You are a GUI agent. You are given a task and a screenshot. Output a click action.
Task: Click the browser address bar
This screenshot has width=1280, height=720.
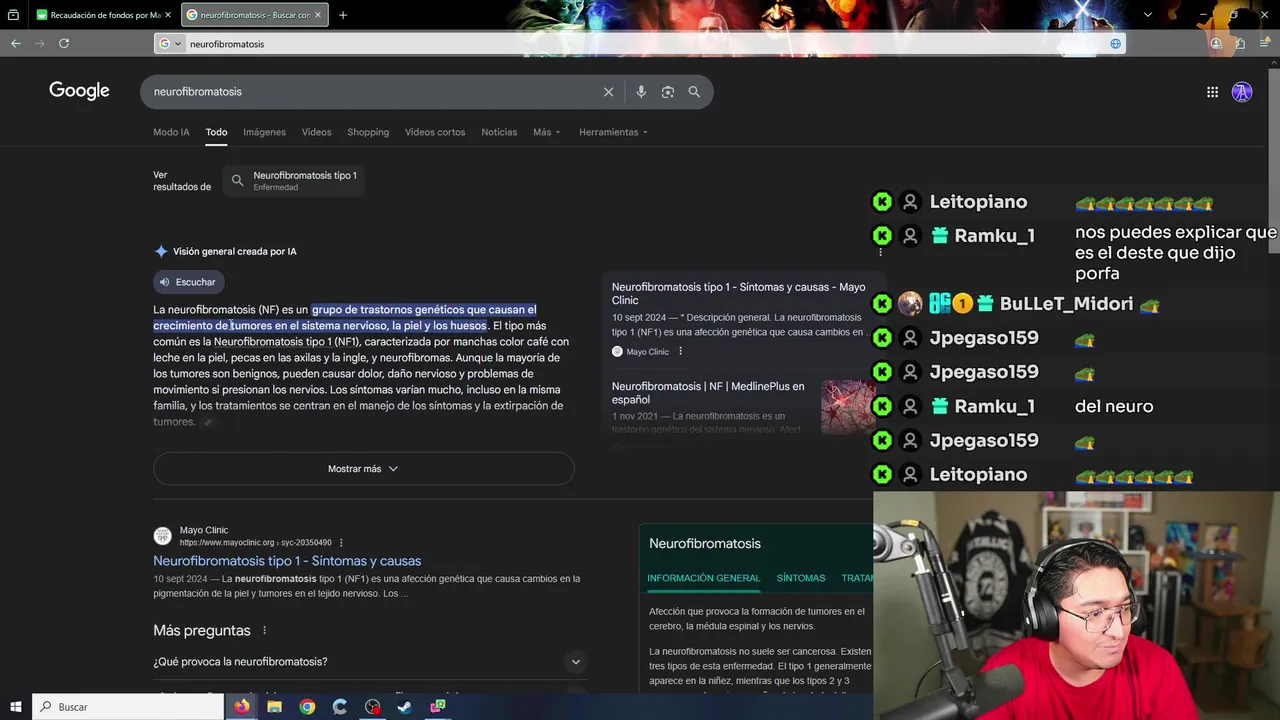[640, 43]
